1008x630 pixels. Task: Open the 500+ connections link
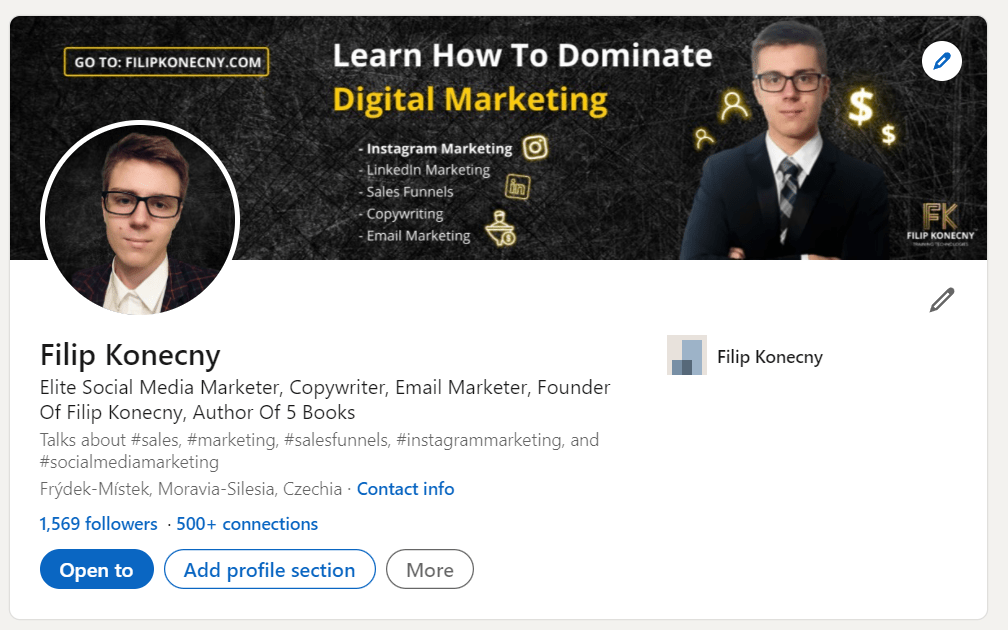[x=247, y=524]
